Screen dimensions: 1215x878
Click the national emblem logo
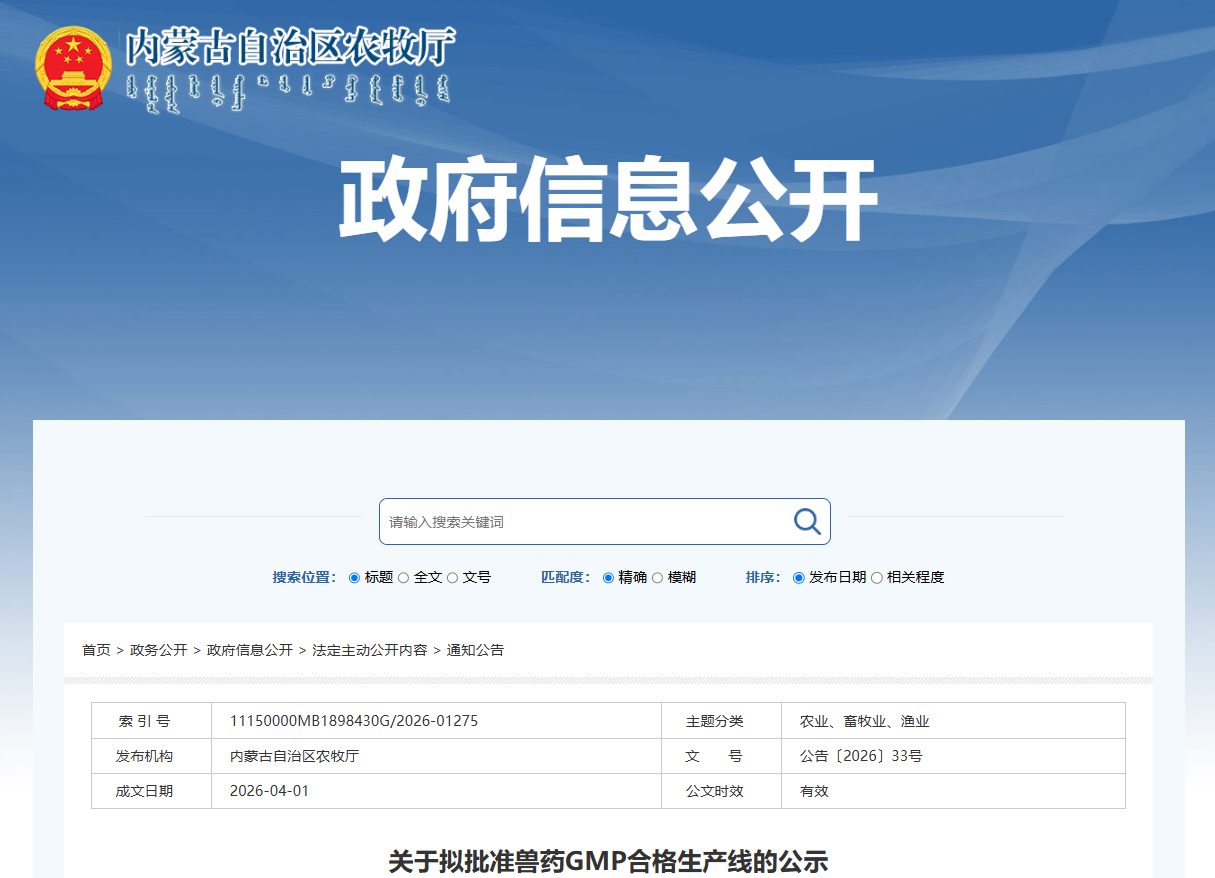tap(73, 69)
